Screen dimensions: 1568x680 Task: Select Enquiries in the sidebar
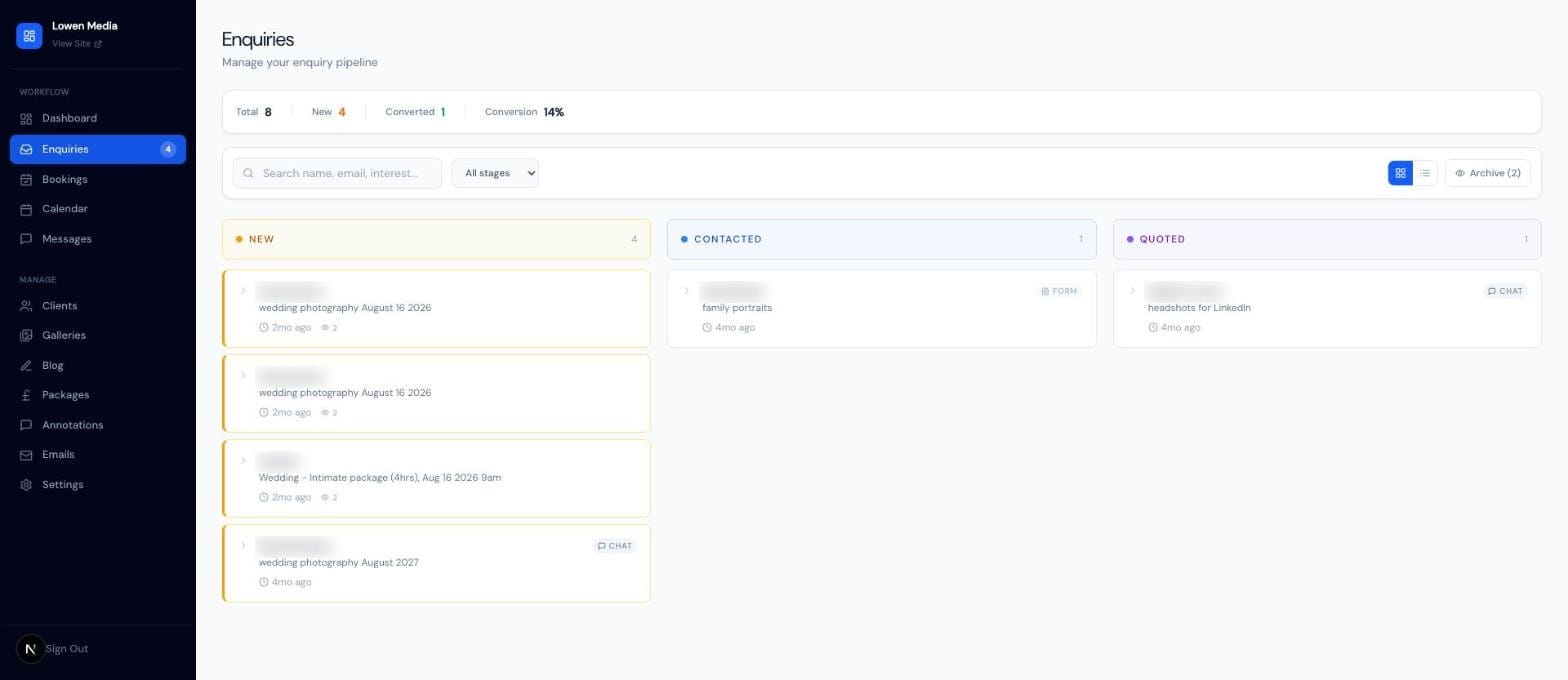tap(98, 149)
